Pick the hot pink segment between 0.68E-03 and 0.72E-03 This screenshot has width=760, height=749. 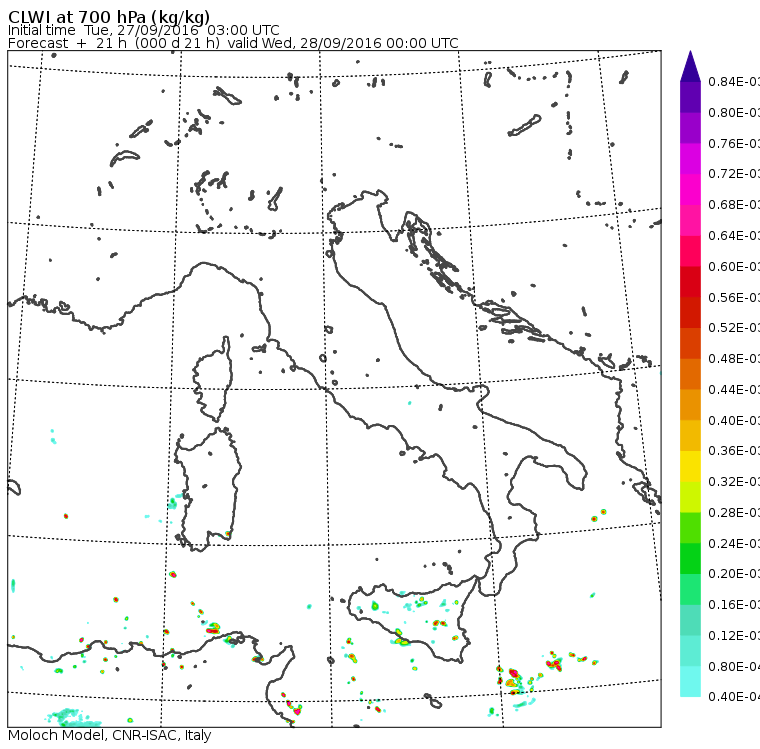pyautogui.click(x=690, y=190)
